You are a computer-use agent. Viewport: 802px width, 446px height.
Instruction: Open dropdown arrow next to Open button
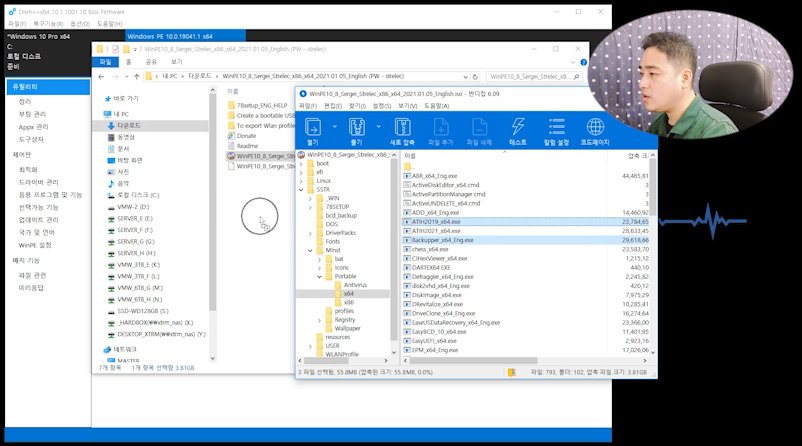click(335, 126)
